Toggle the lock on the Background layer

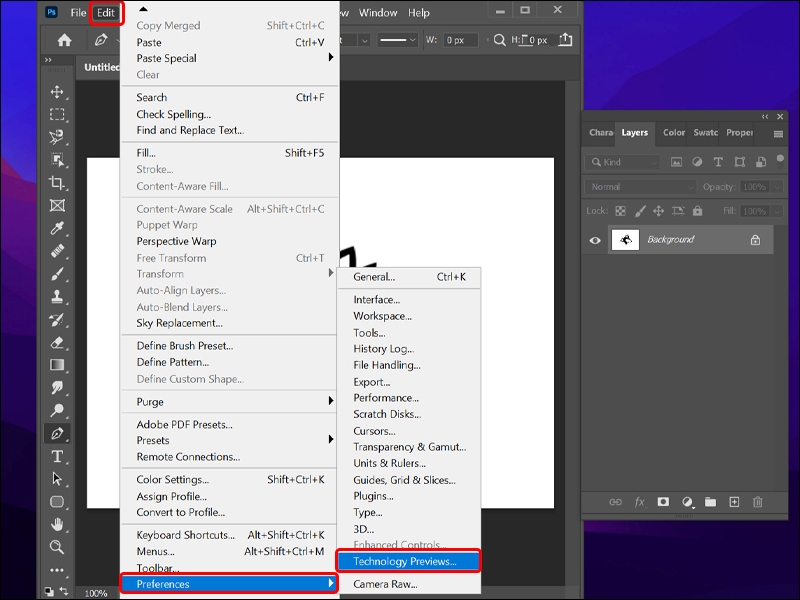click(755, 240)
